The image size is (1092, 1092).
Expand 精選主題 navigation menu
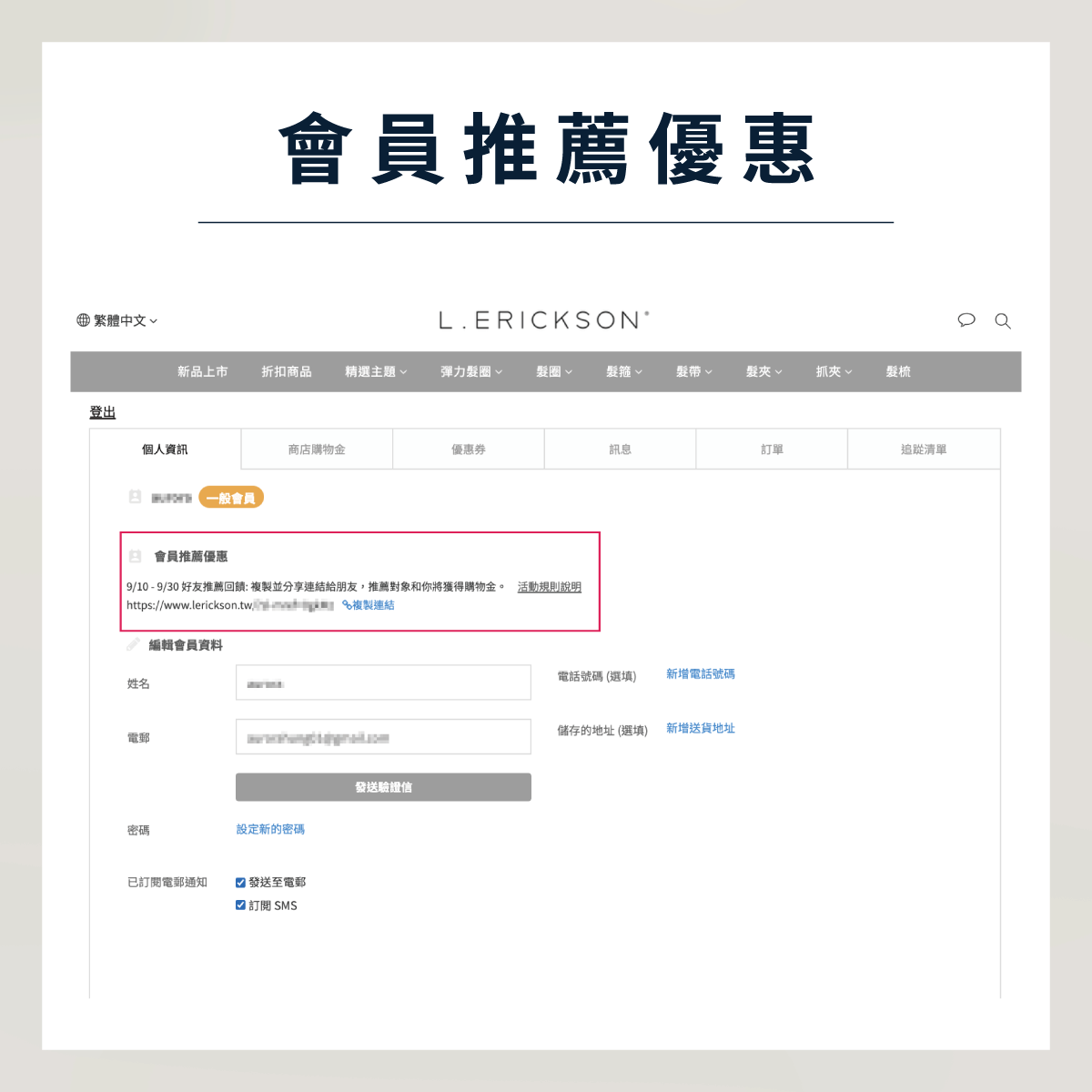tap(376, 371)
